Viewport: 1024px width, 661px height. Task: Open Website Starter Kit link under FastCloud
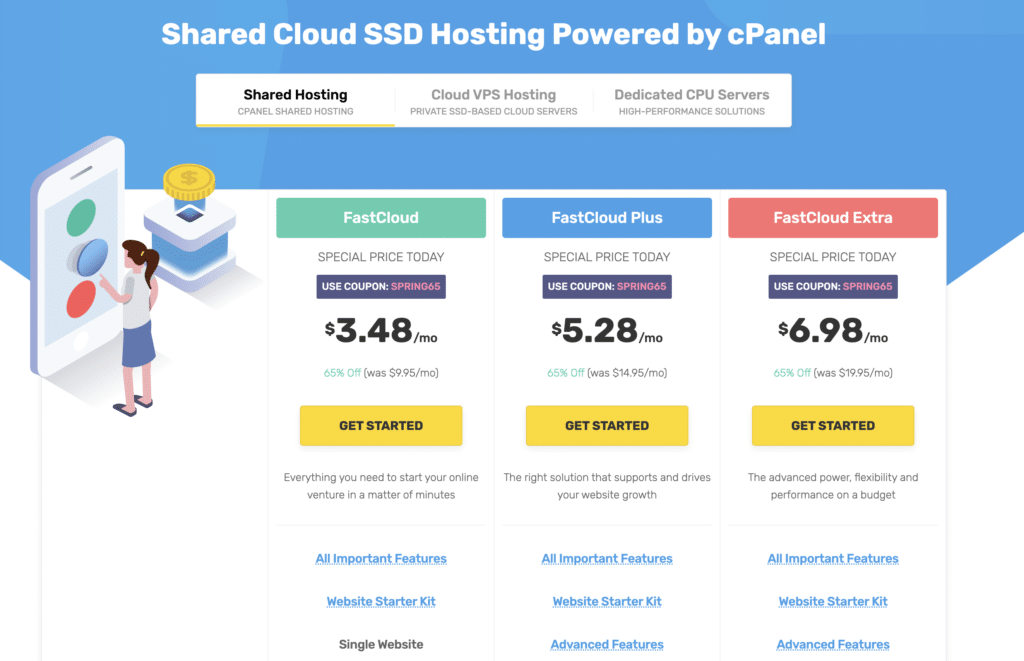pyautogui.click(x=381, y=601)
